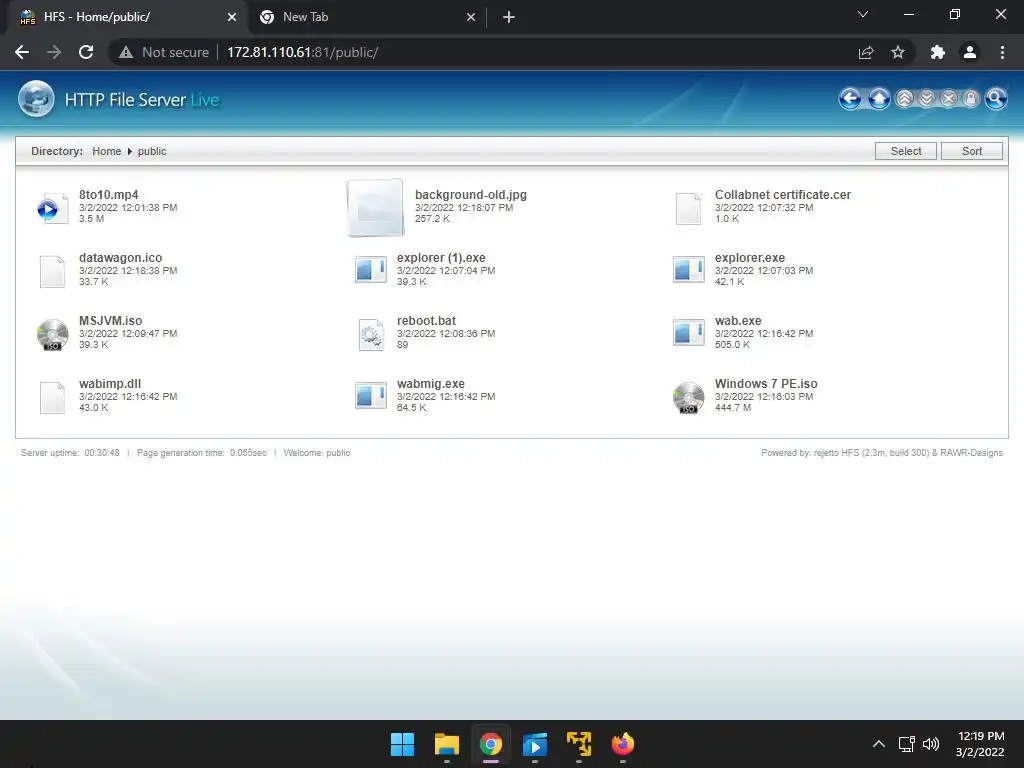This screenshot has height=768, width=1024.
Task: Click the browser back arrow
Action: point(22,52)
